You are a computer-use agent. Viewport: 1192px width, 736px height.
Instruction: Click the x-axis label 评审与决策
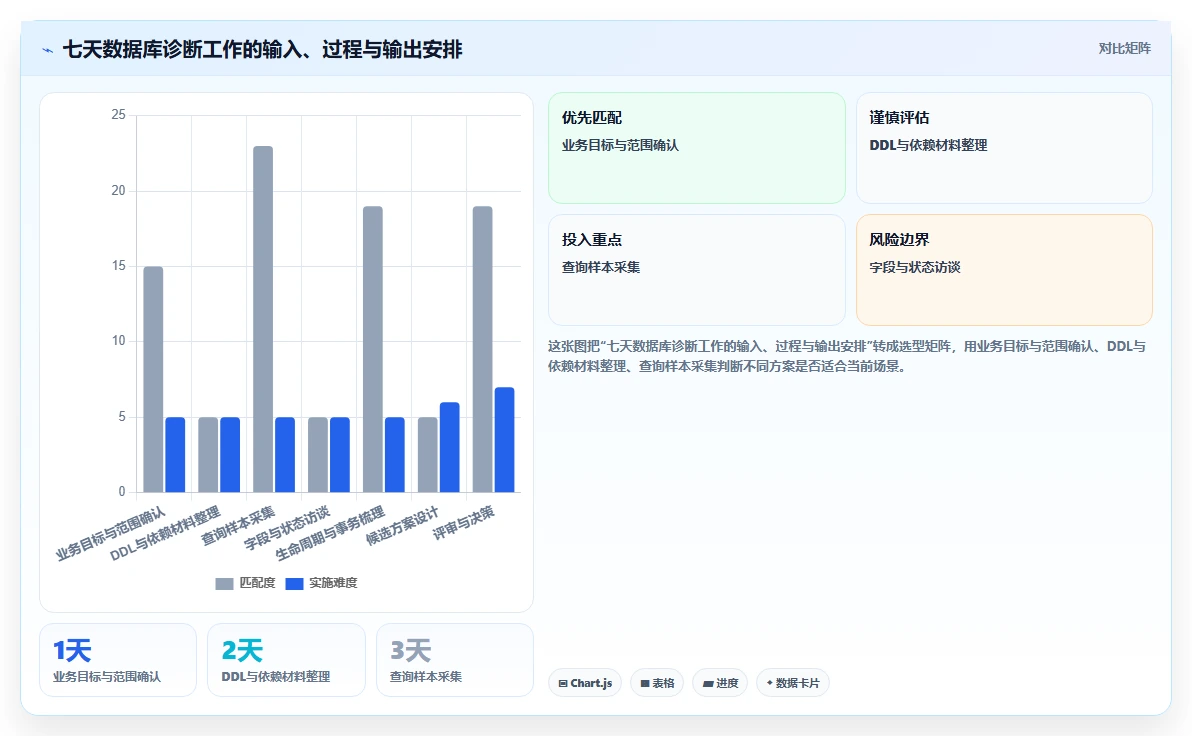[464, 523]
